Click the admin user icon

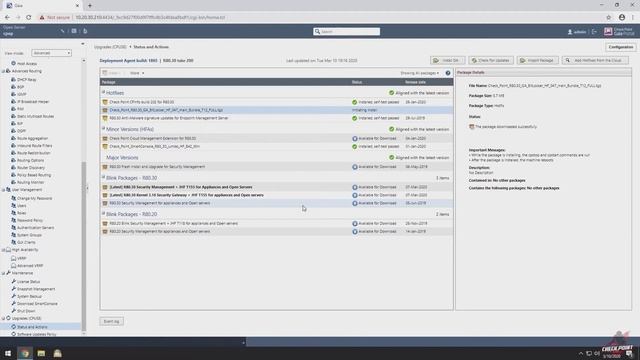point(570,32)
